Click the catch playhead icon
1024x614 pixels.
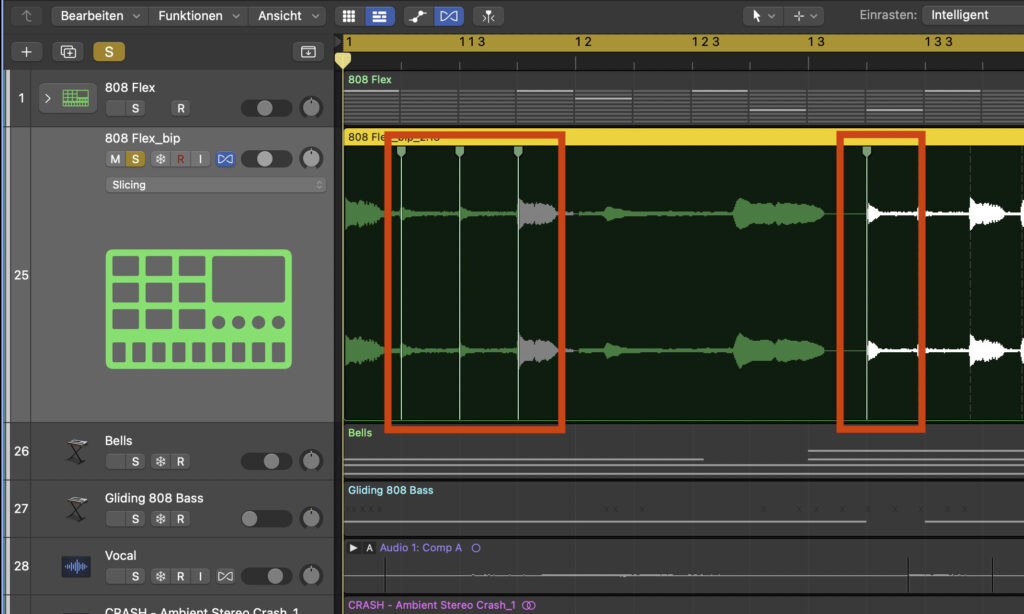tap(488, 16)
